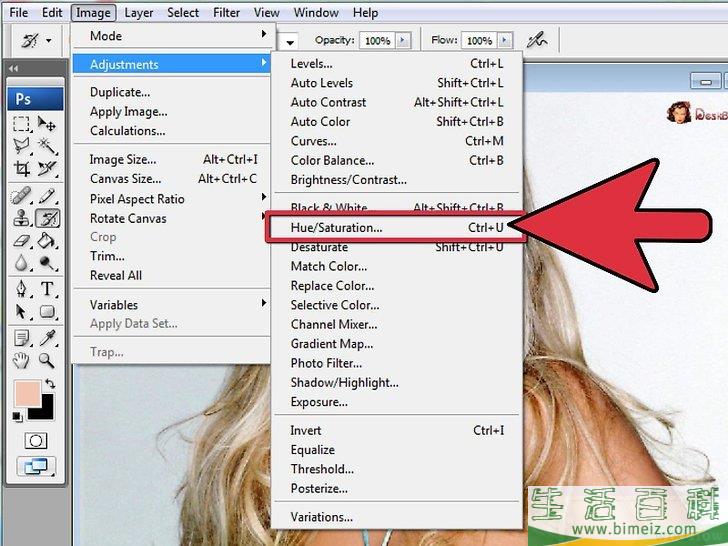This screenshot has height=546, width=728.
Task: Select the Polygonal Lasso tool
Action: click(x=21, y=146)
